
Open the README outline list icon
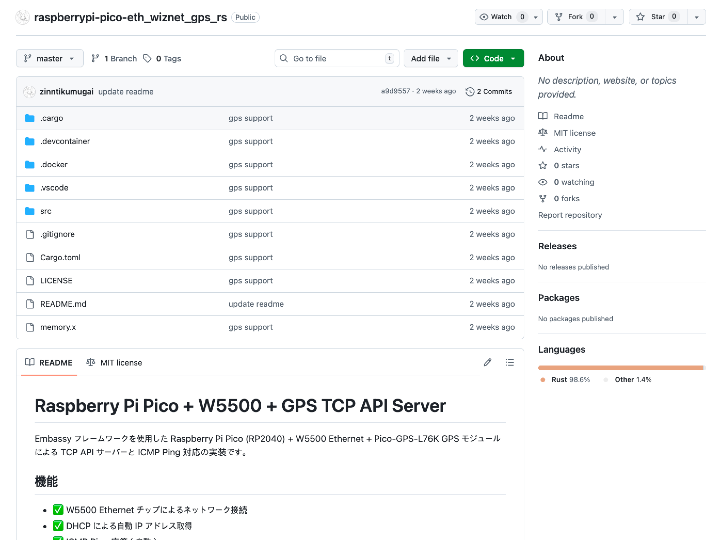tap(510, 362)
